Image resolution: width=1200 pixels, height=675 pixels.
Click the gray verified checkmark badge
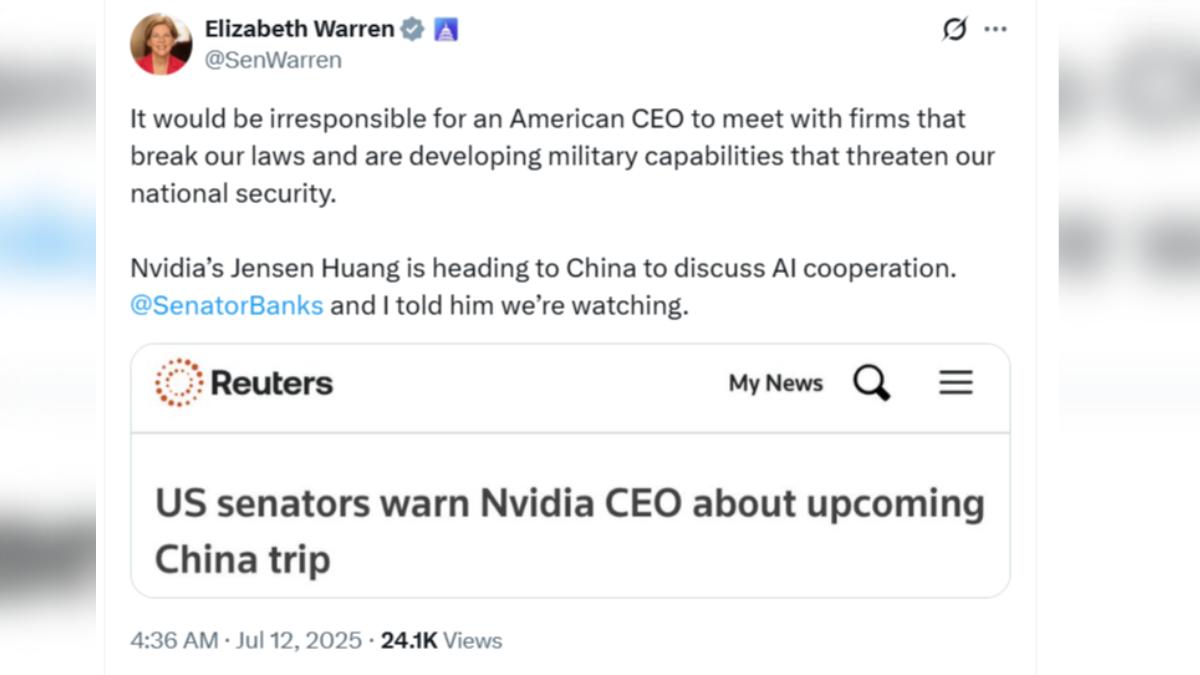[412, 30]
